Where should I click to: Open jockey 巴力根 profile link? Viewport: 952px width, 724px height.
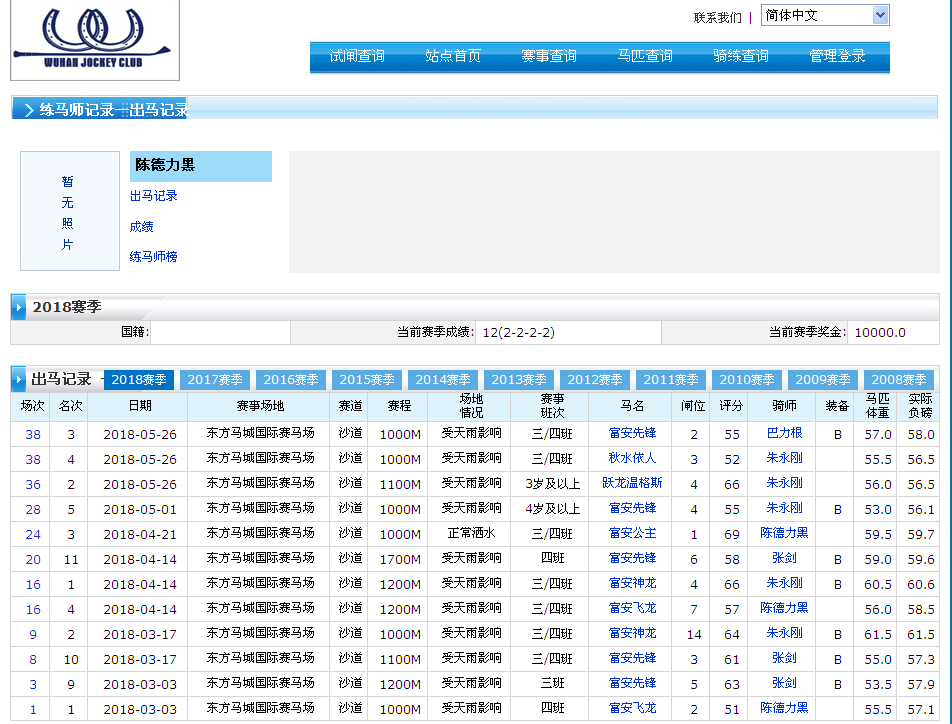tap(784, 433)
